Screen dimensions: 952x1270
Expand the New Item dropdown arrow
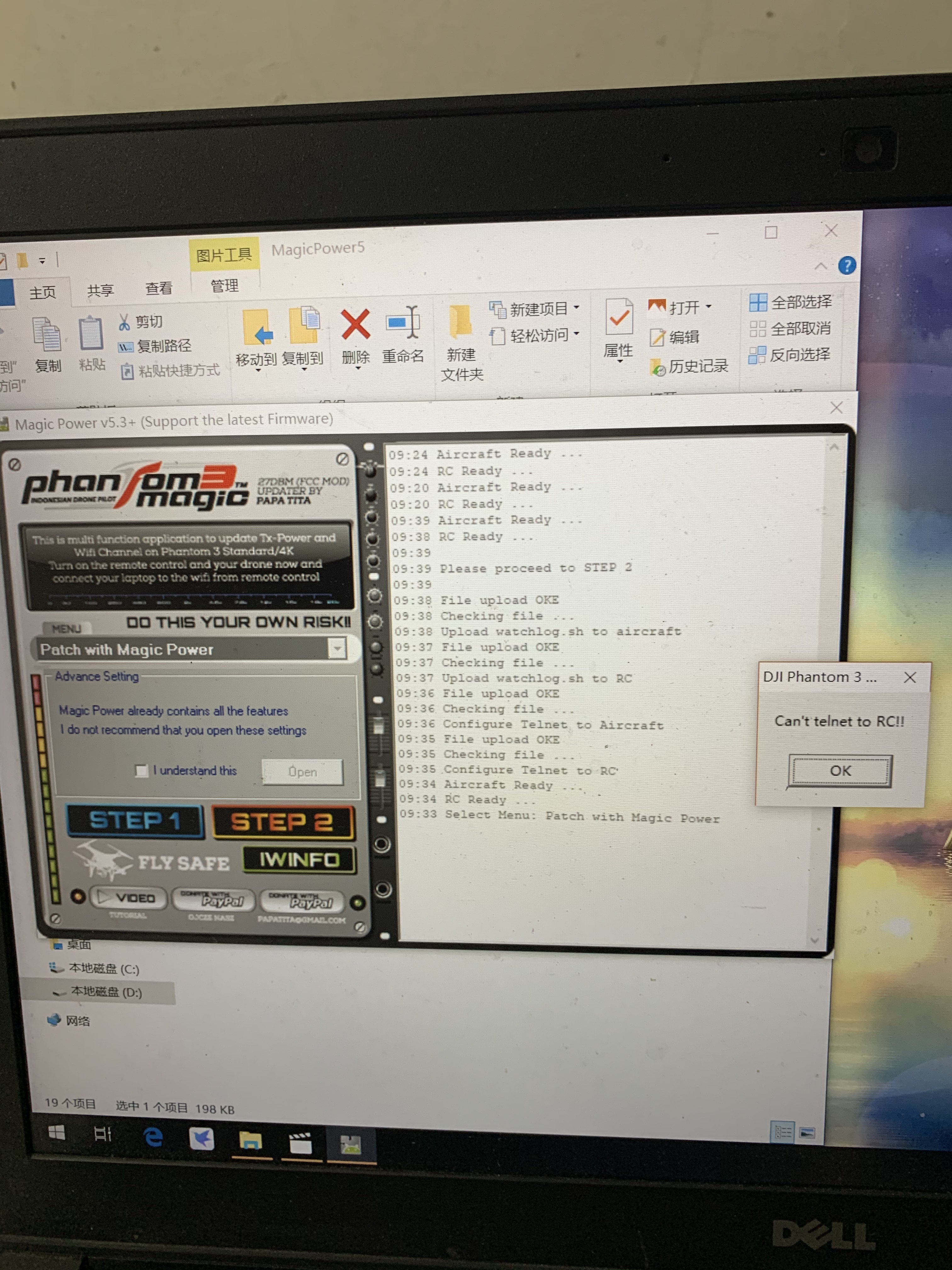(576, 308)
